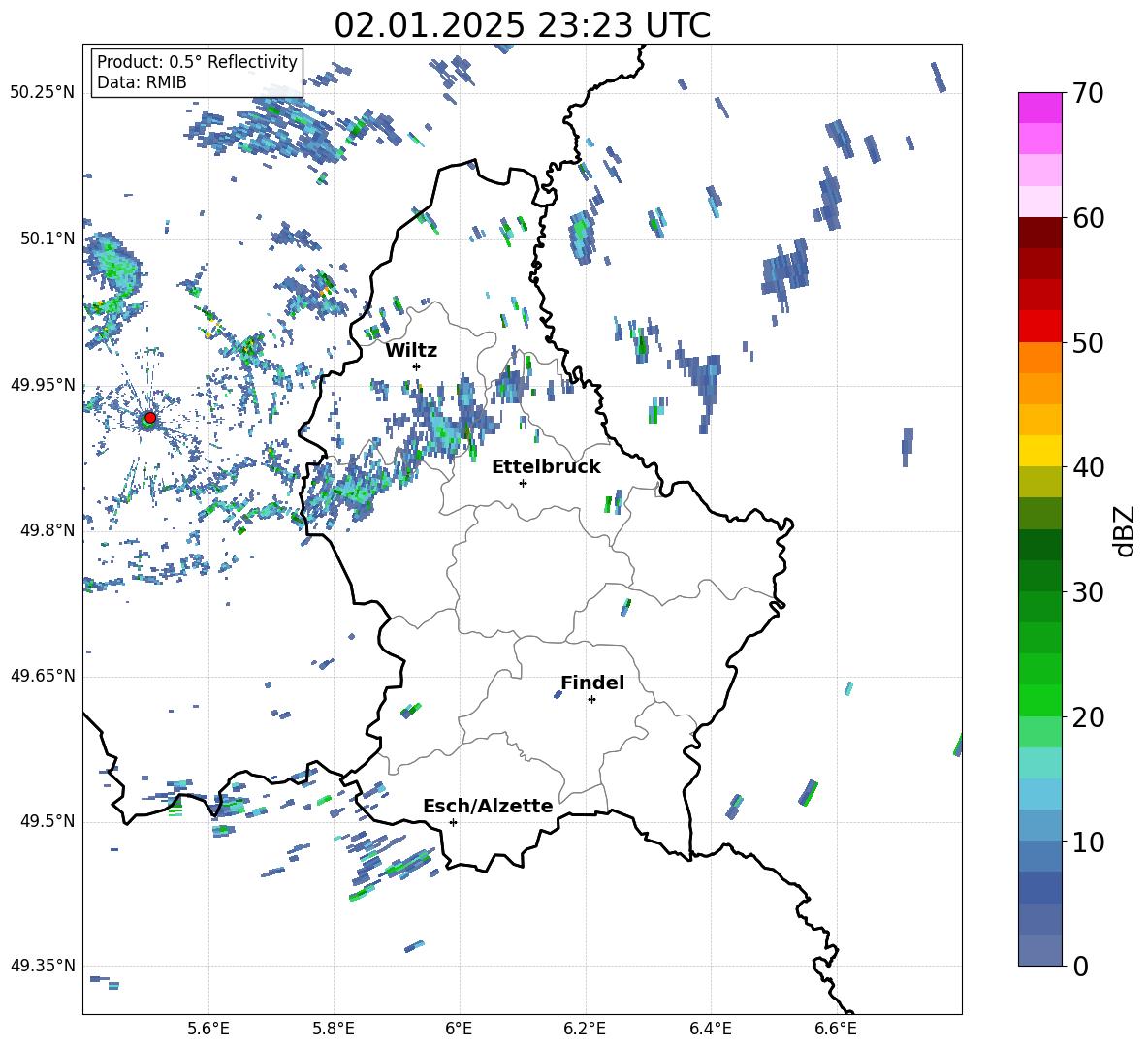Click longitude label 6.2°E
The height and width of the screenshot is (1048, 1148).
coord(585,1029)
